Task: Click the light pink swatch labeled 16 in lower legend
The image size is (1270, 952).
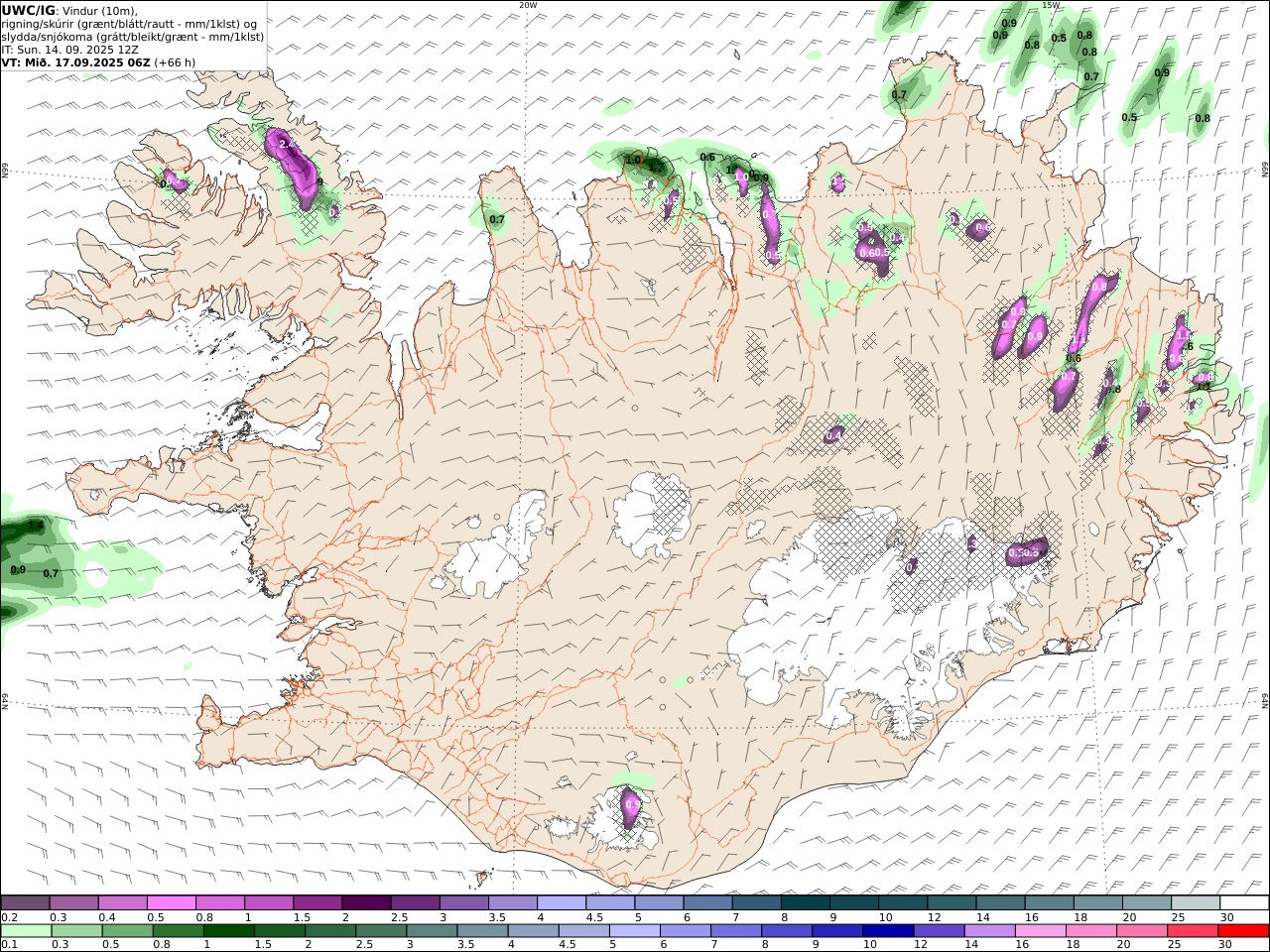Action: [1040, 931]
